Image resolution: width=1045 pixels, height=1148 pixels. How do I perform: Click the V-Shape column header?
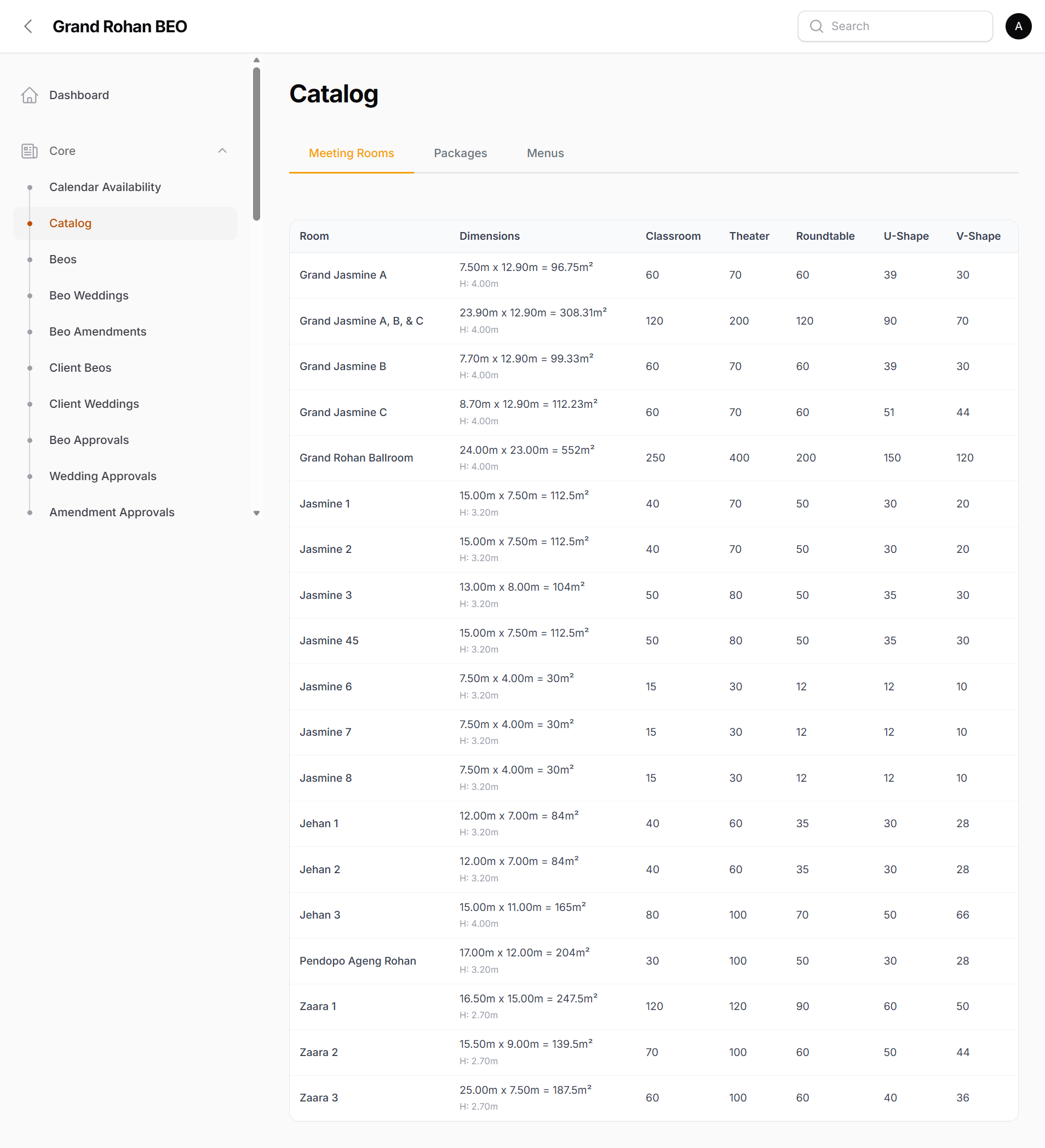coord(978,236)
